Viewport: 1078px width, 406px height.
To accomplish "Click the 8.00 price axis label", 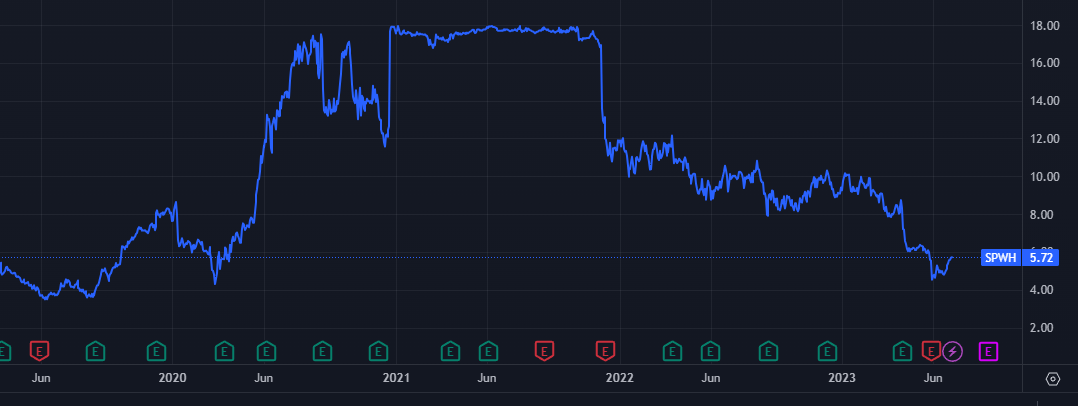I will click(x=1042, y=215).
